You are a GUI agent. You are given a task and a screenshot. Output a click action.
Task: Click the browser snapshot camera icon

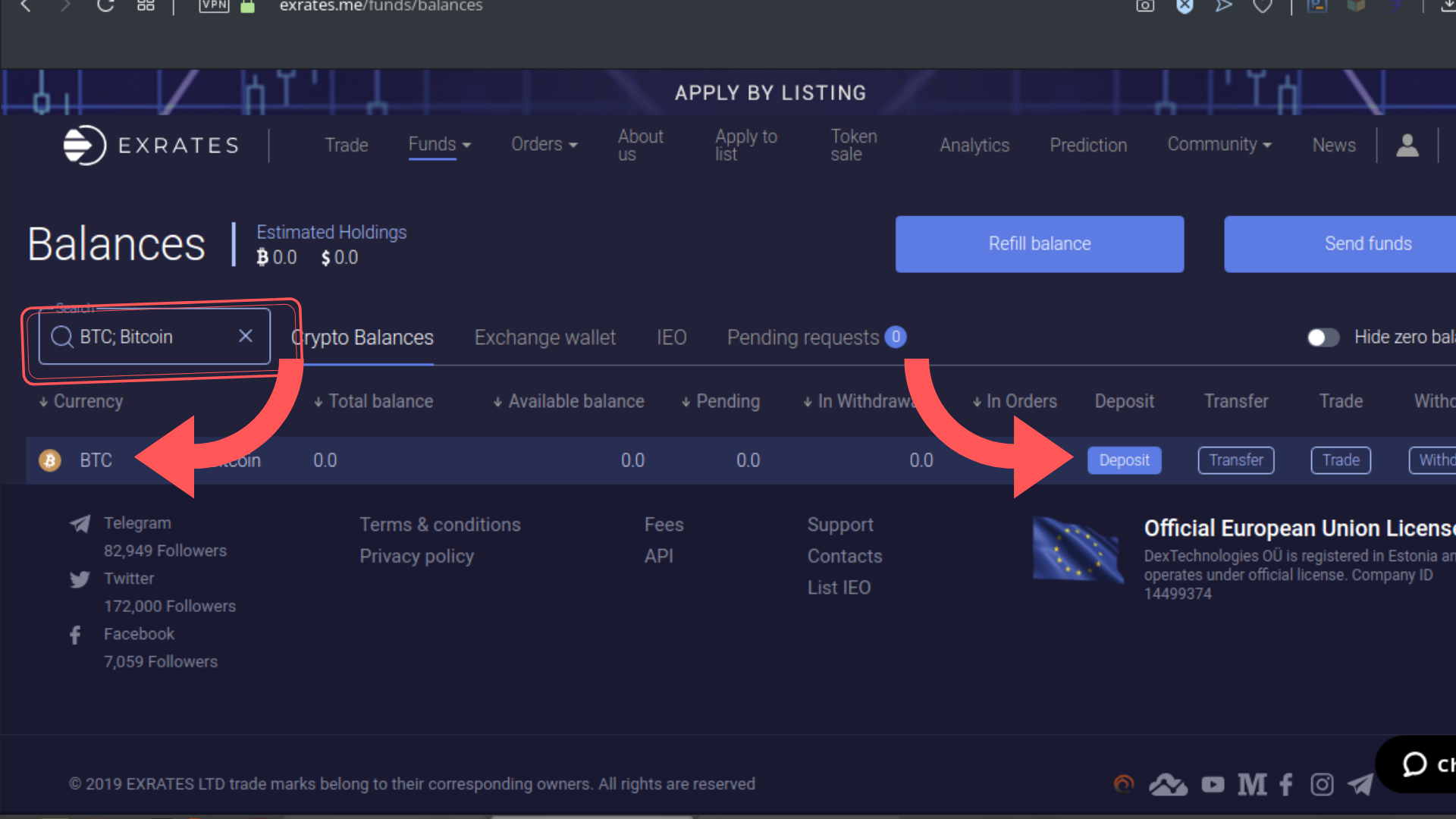[x=1145, y=6]
